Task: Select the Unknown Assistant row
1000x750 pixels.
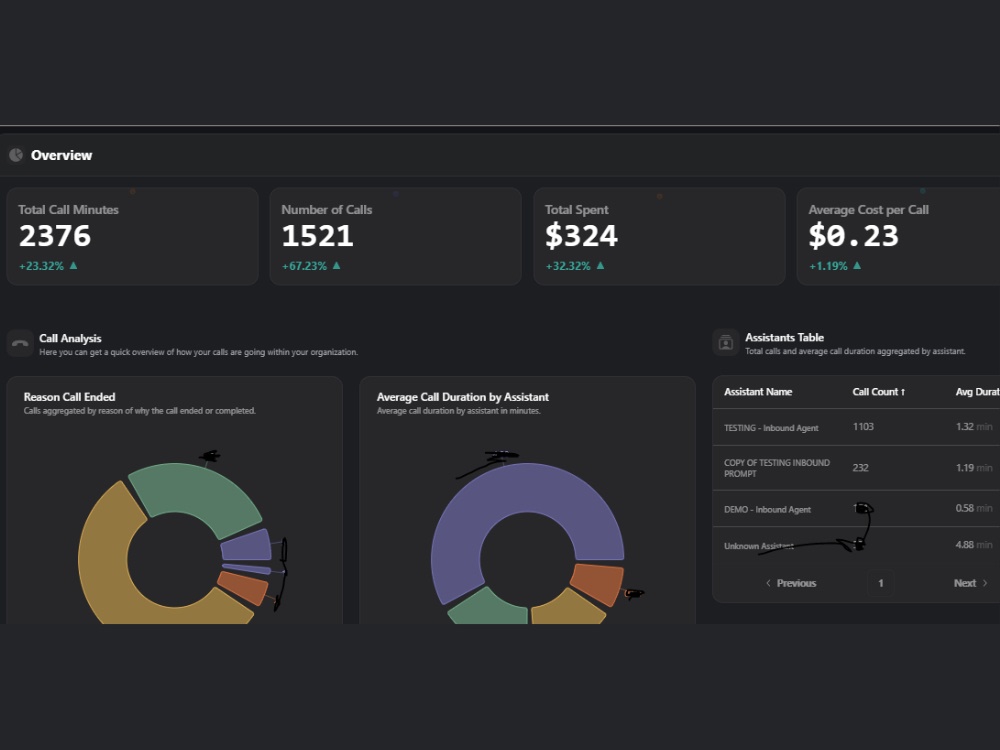Action: (856, 545)
